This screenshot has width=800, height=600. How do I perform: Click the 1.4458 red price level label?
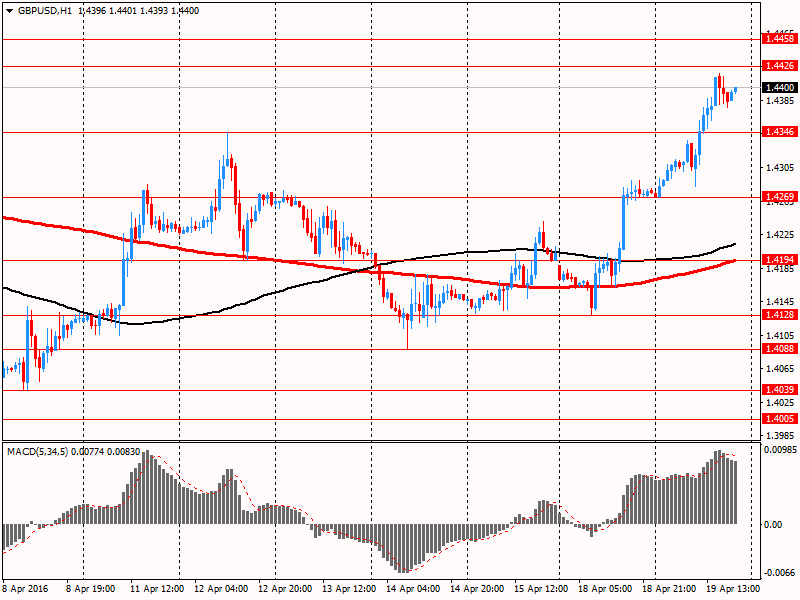pyautogui.click(x=779, y=39)
